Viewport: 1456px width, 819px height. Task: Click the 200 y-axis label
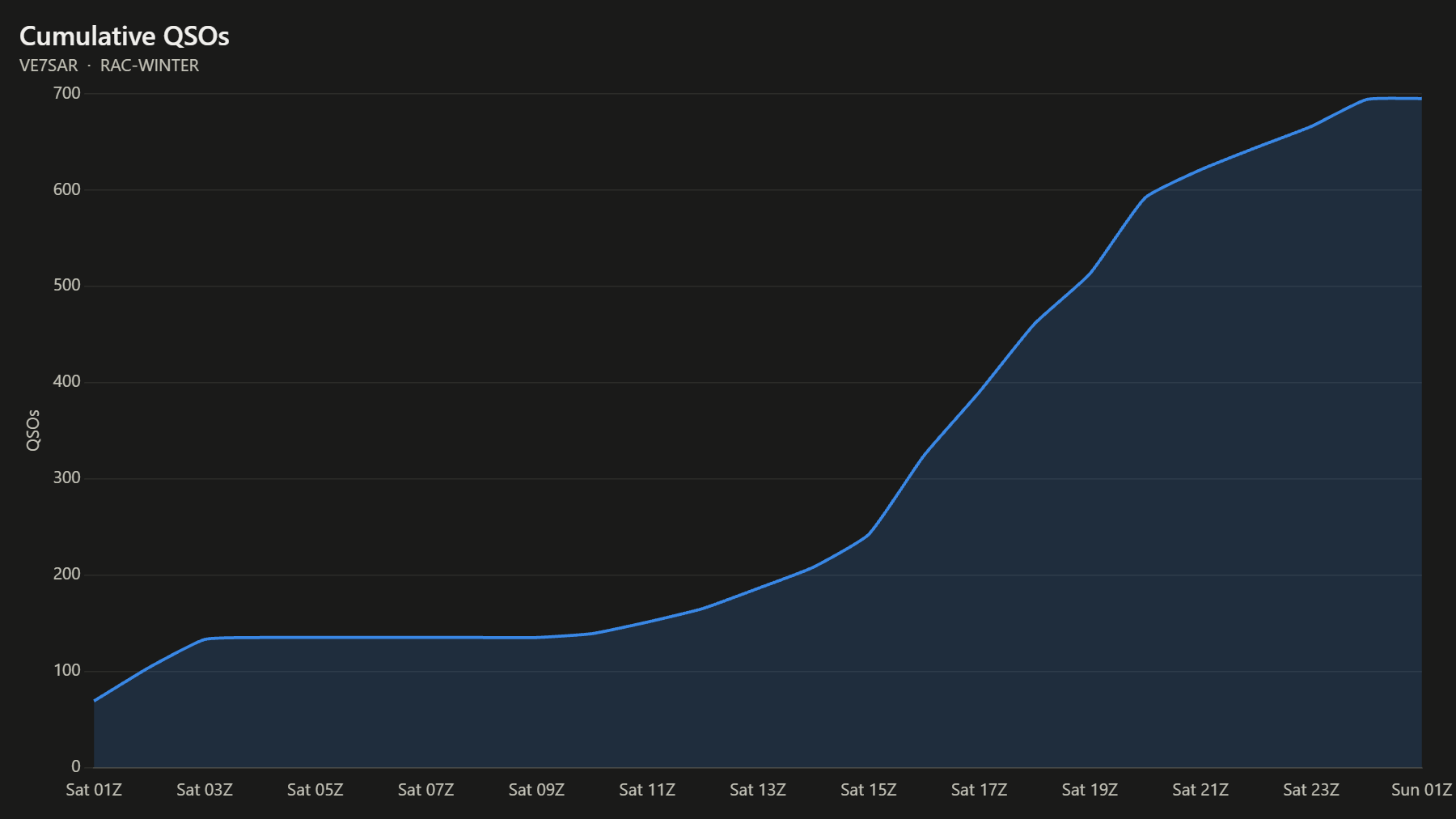67,575
